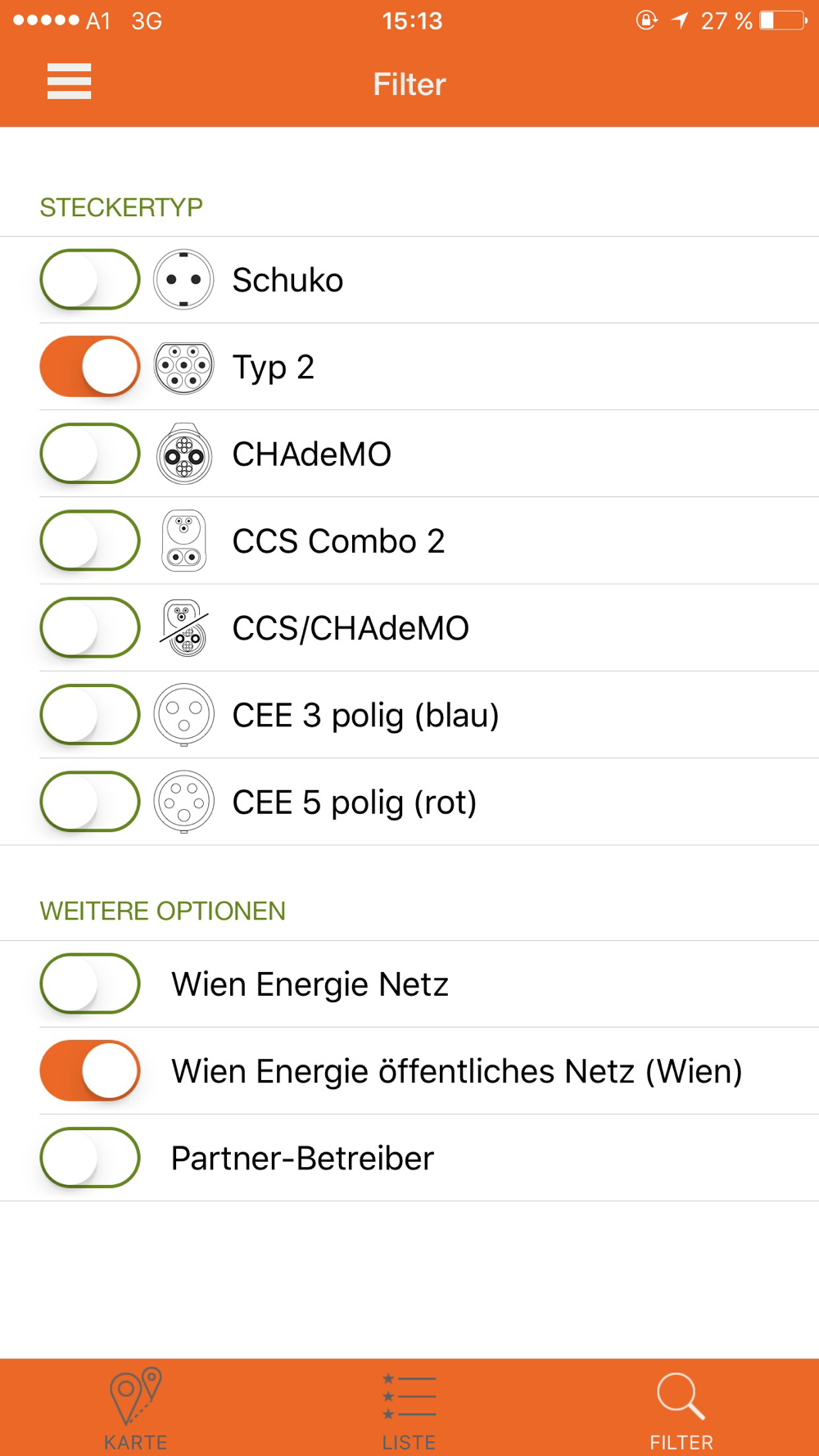Tap the CCS Combo 2 connector icon

[183, 540]
